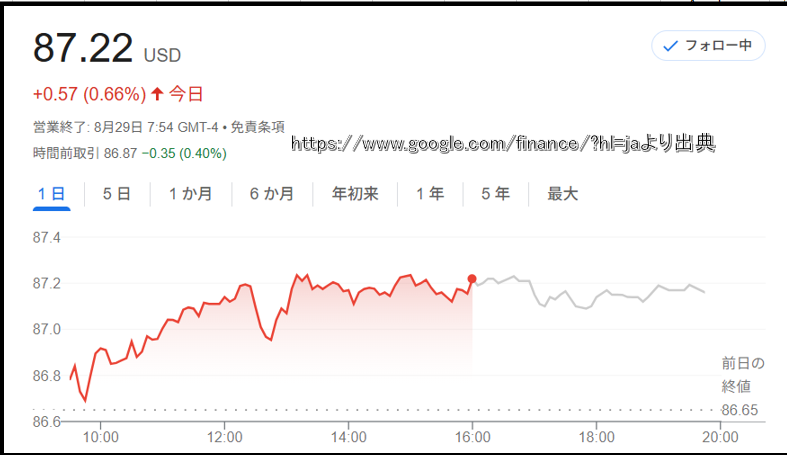Click the 12:00 time axis label
Screen dimensions: 787x455
click(224, 437)
